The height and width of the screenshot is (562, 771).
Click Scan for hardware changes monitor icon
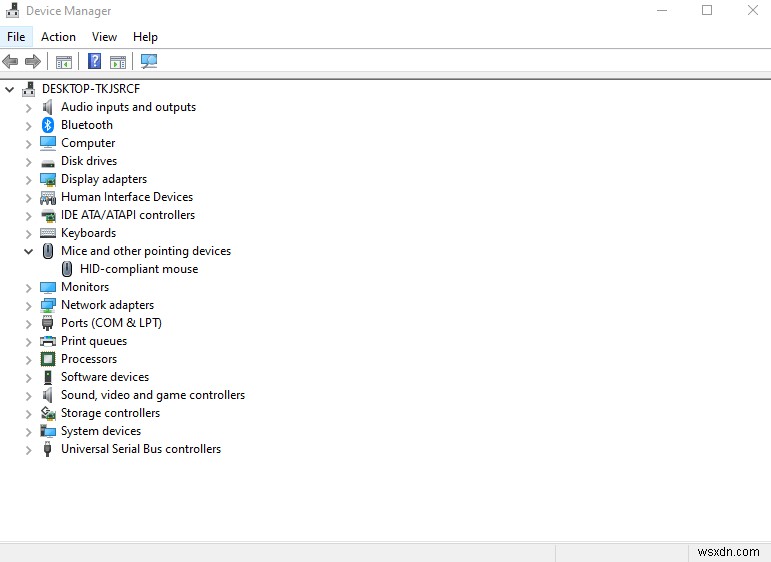click(x=148, y=61)
